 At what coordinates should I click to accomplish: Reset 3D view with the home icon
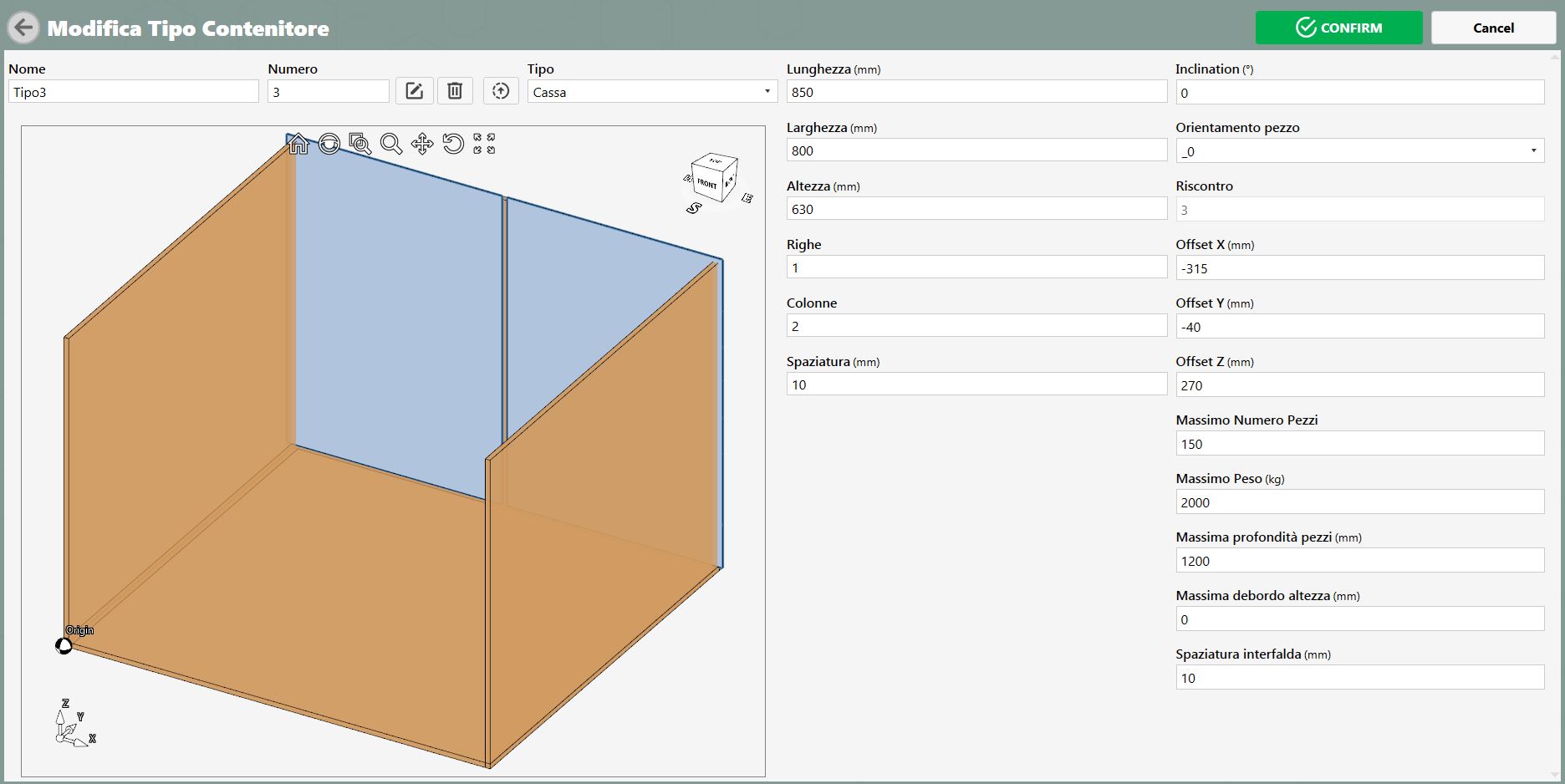tap(298, 144)
